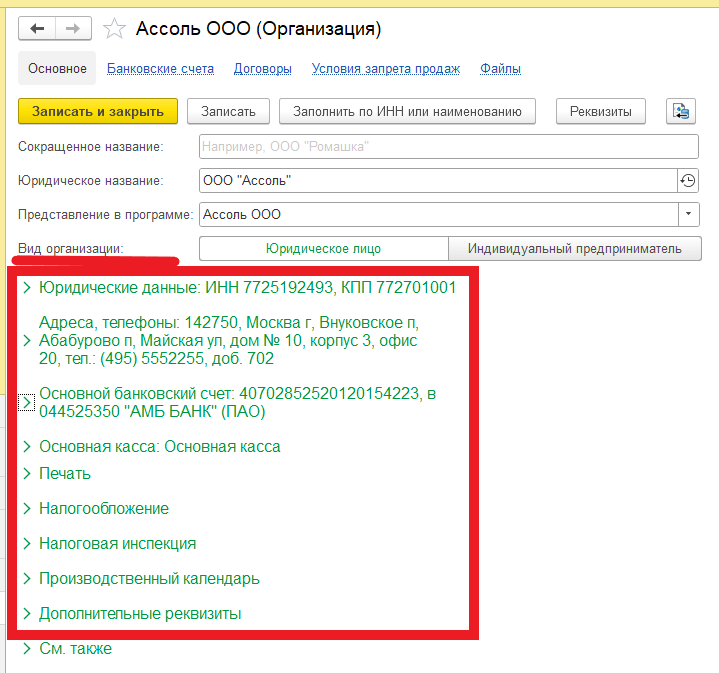Click the Юридическое название field

pos(438,181)
